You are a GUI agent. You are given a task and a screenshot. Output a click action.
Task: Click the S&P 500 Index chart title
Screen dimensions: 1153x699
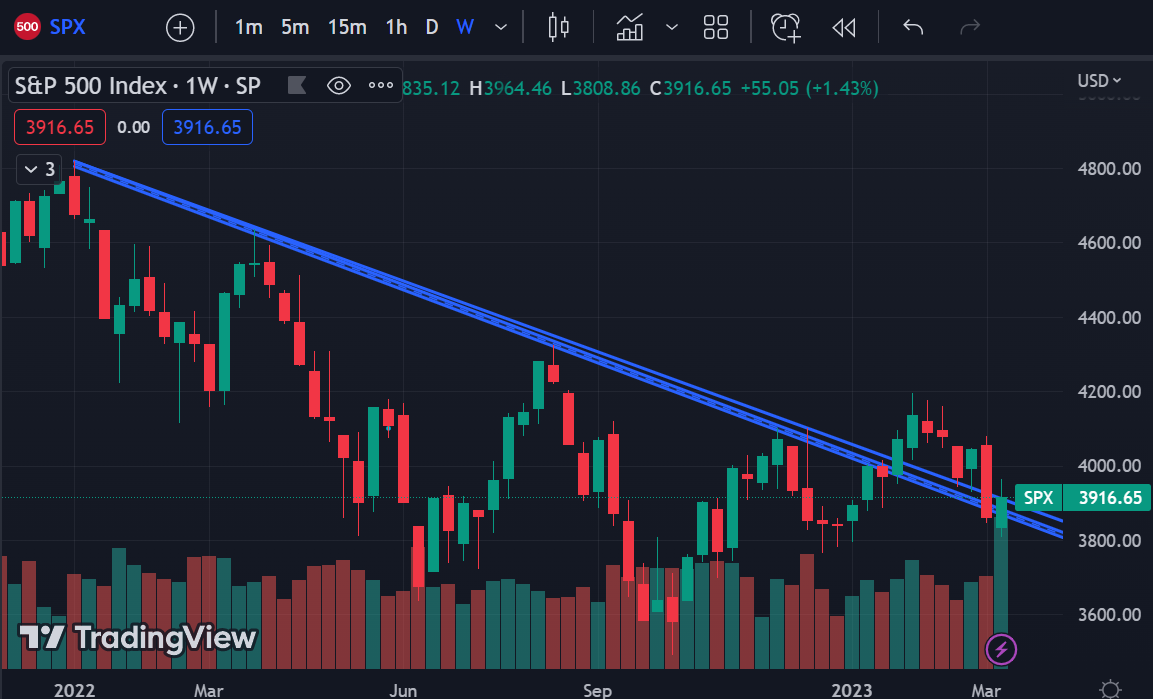(138, 86)
